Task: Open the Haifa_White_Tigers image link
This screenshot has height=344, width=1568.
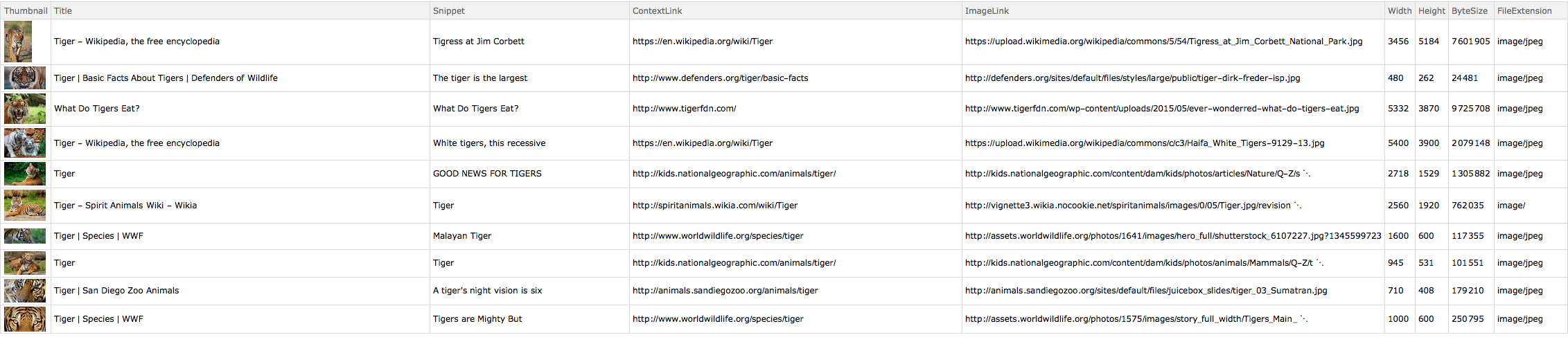Action: [1144, 143]
